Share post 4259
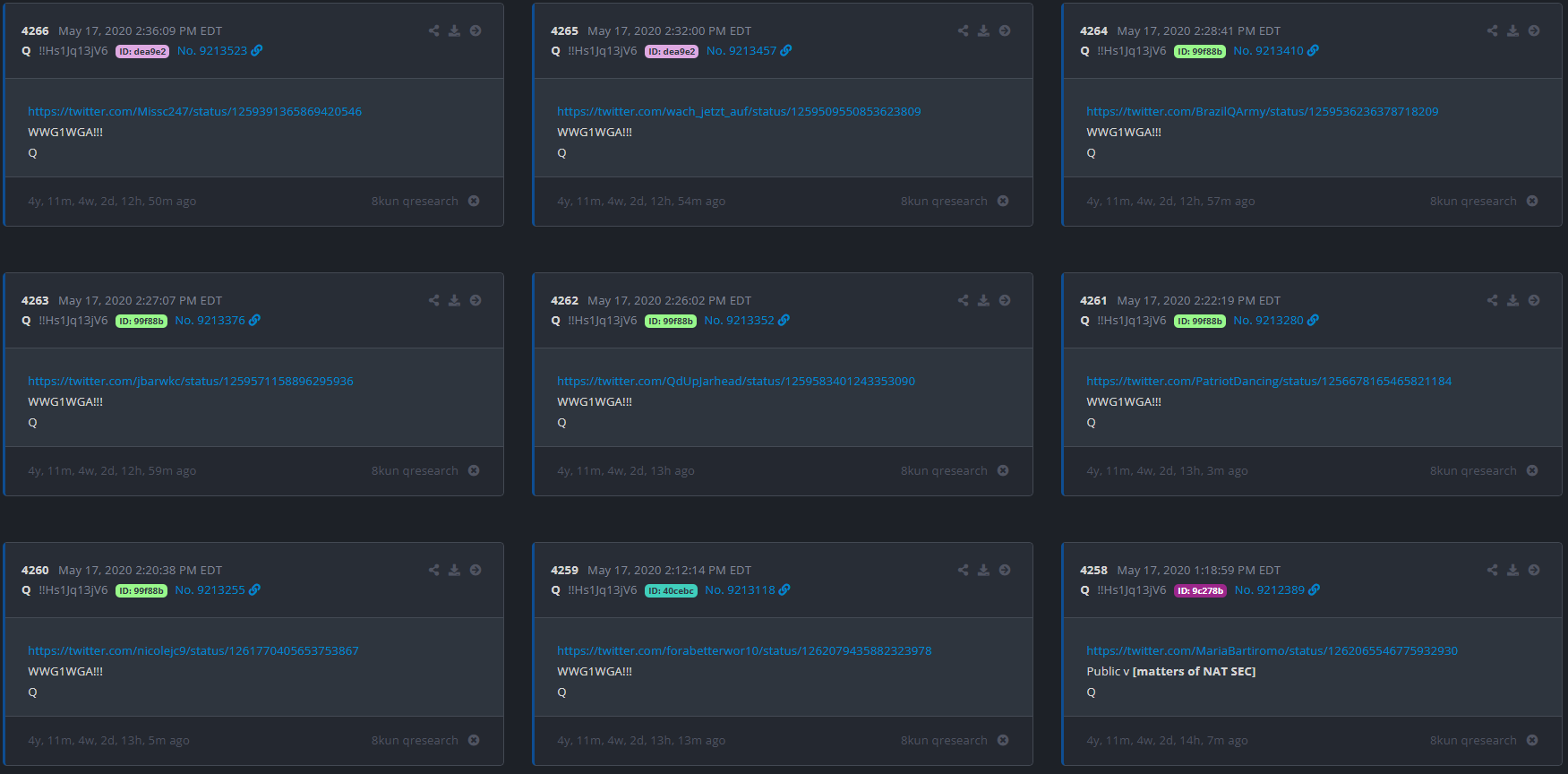The height and width of the screenshot is (774, 1568). [963, 570]
